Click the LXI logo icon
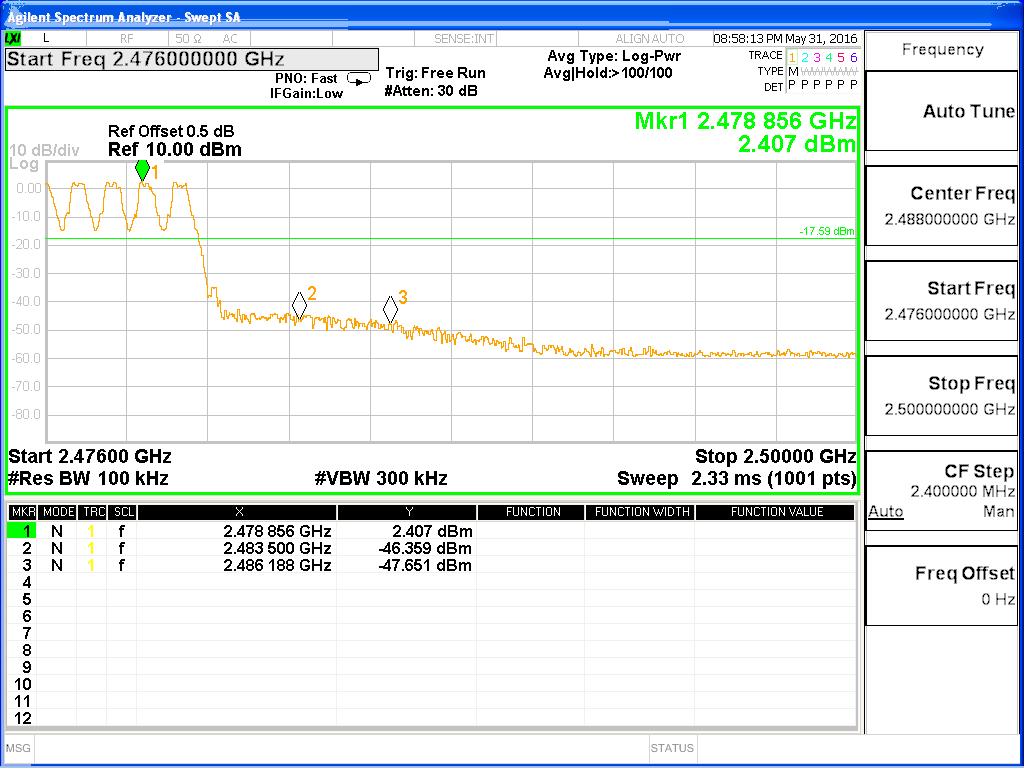Image resolution: width=1024 pixels, height=768 pixels. [x=13, y=39]
